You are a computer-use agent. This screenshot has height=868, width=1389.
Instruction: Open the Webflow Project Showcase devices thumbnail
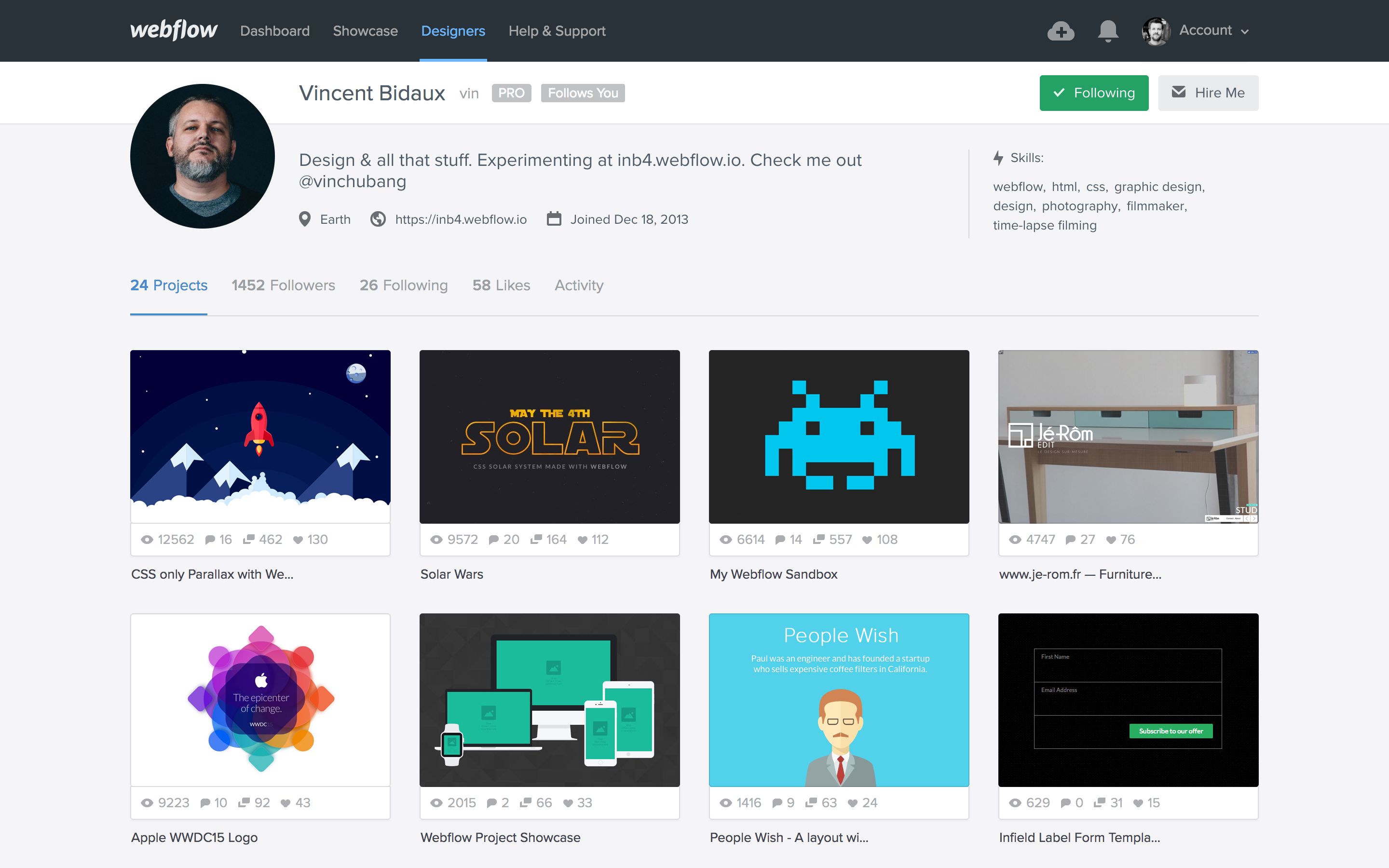549,700
